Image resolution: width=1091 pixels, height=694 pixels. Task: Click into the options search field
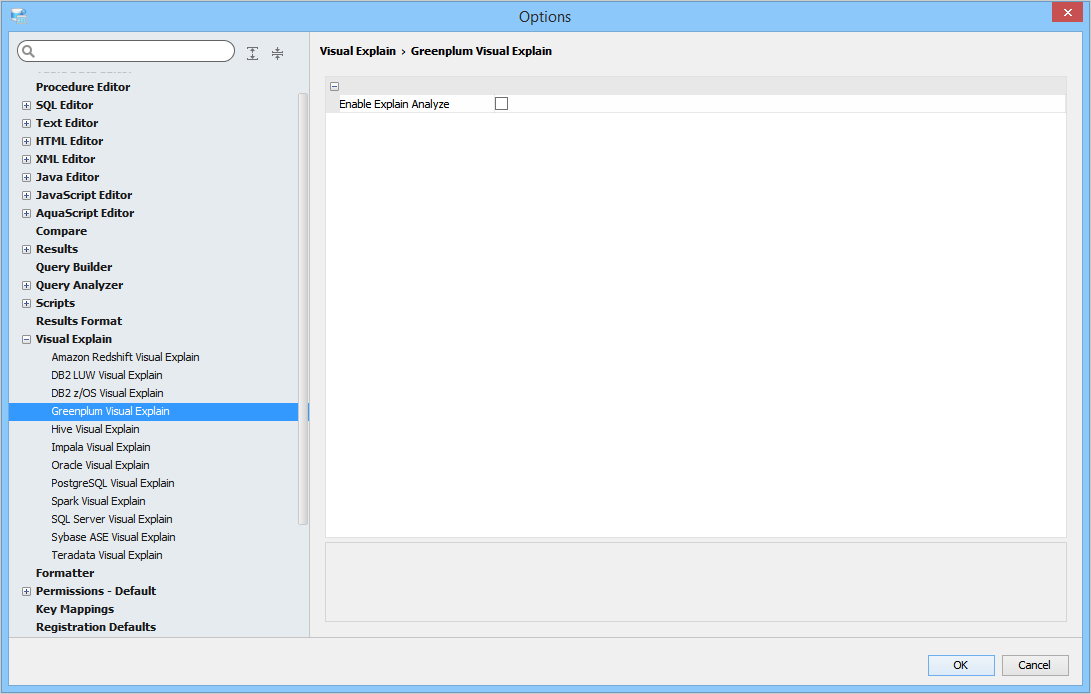pos(127,51)
